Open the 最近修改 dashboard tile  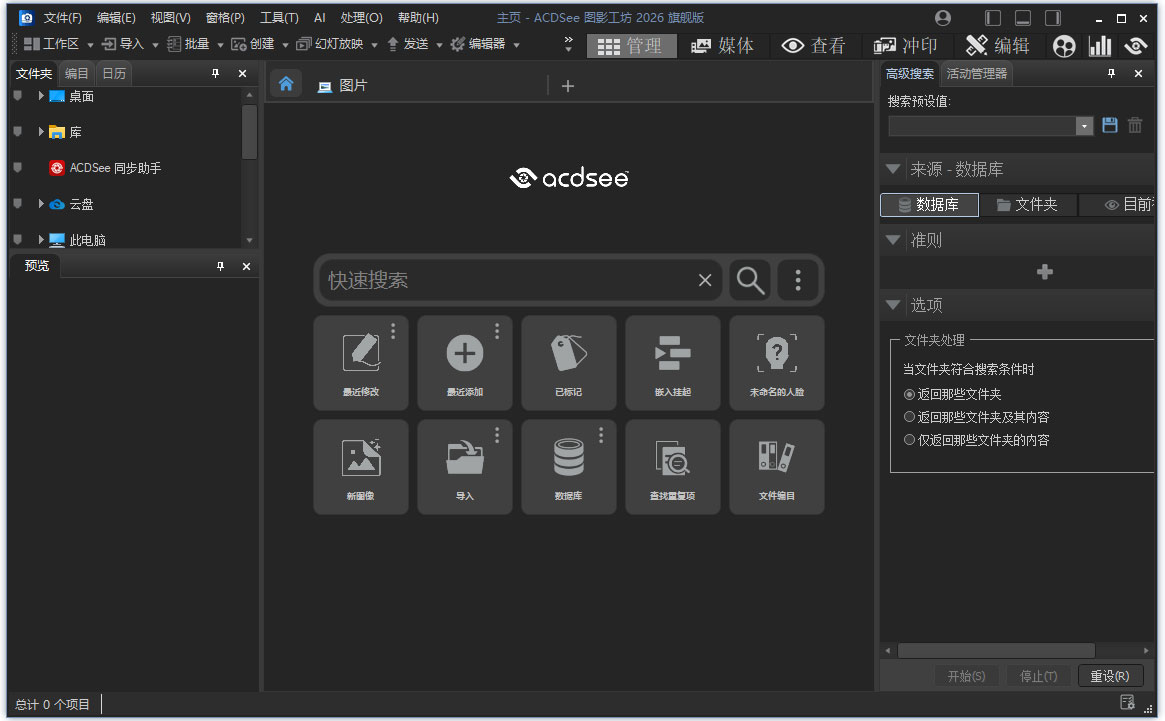[361, 363]
